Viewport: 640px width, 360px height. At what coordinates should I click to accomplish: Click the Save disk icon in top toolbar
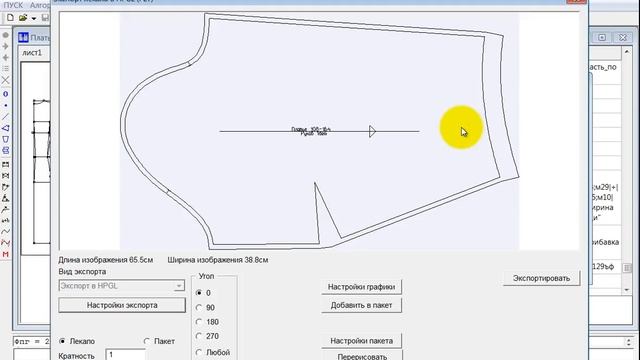(45, 18)
